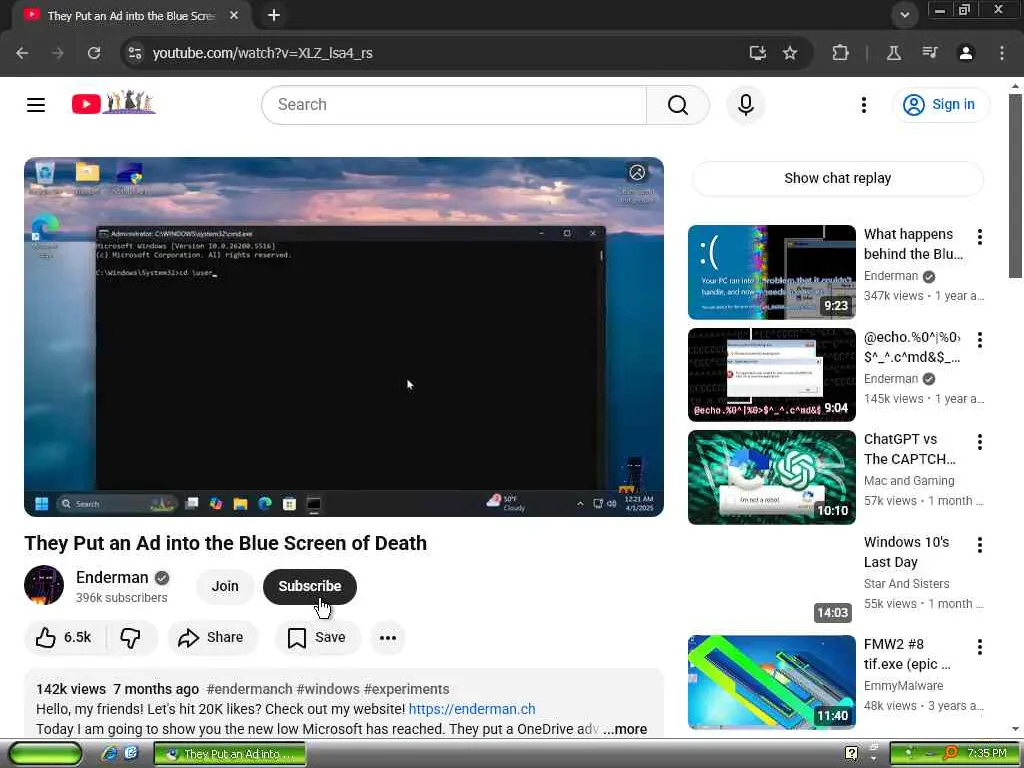The width and height of the screenshot is (1024, 768).
Task: Click the #endermanch hashtag
Action: 249,689
